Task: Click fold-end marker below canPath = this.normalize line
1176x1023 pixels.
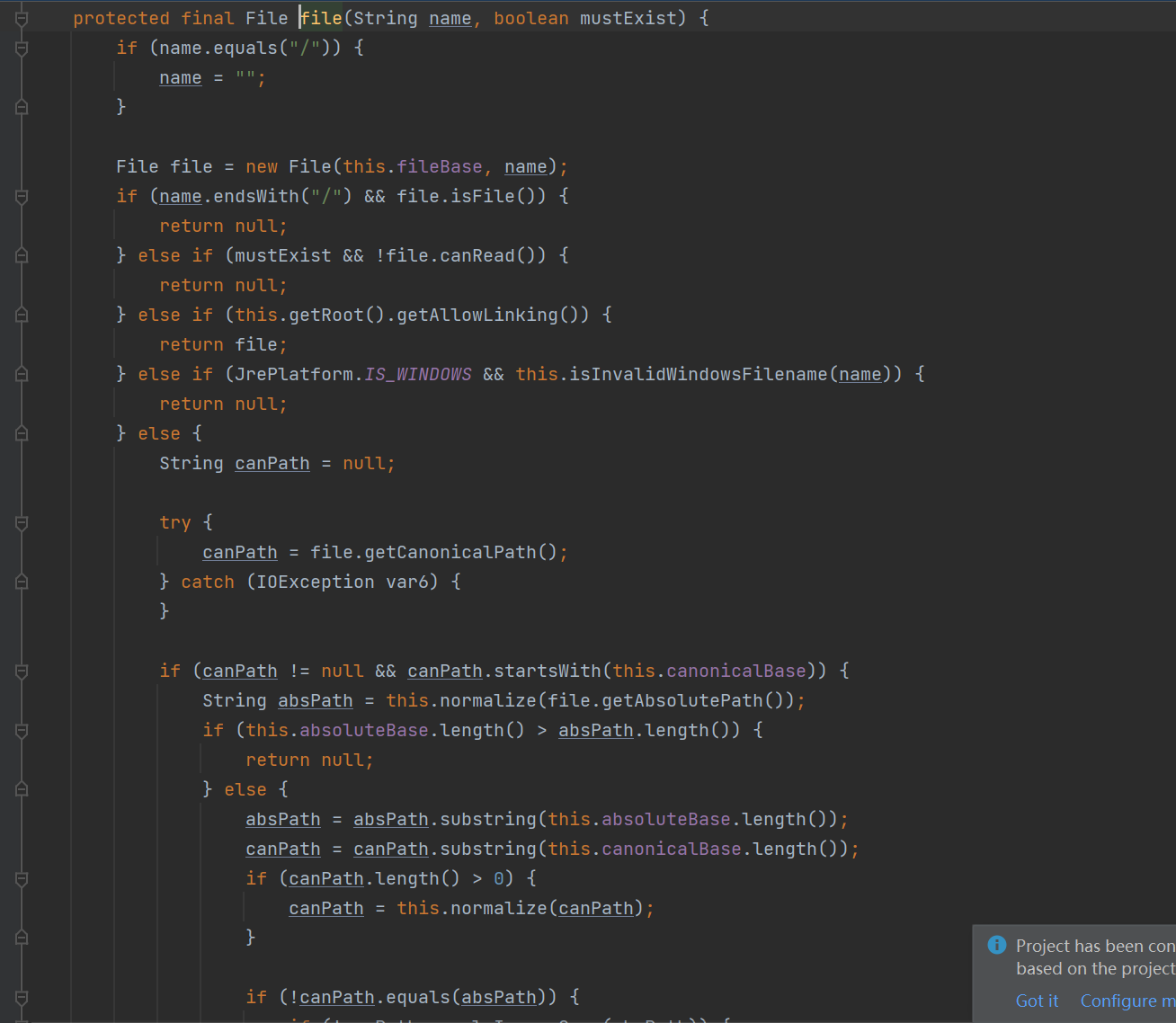Action: pos(22,938)
